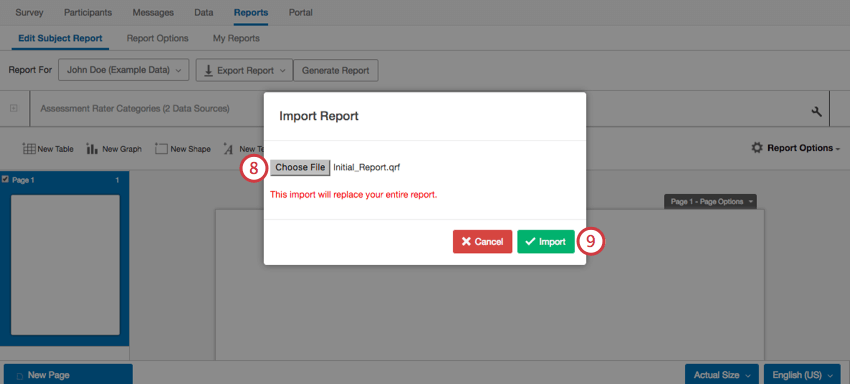The height and width of the screenshot is (384, 850).
Task: Open the Actual Size zoom dropdown
Action: (722, 375)
